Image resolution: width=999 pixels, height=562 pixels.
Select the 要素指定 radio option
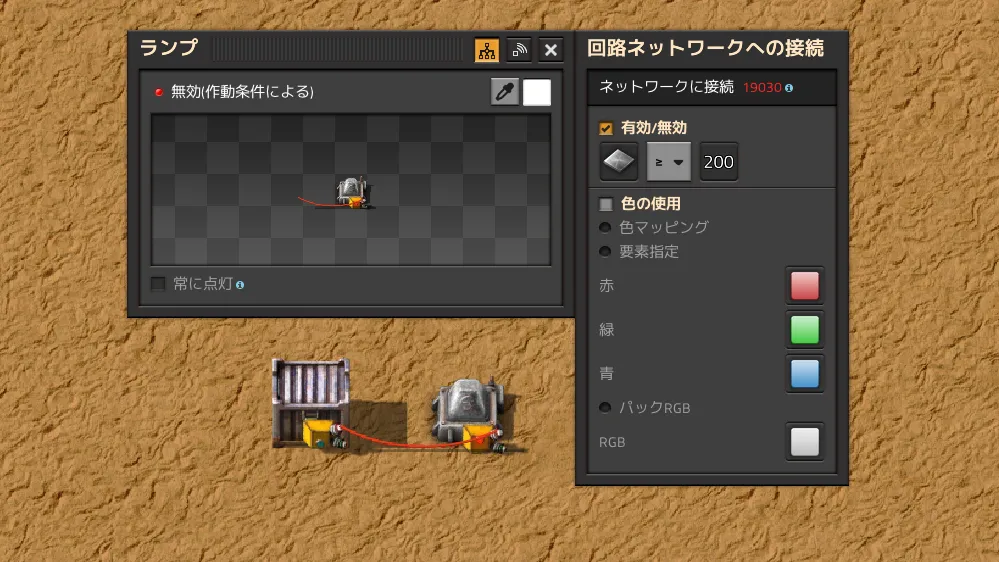[605, 252]
